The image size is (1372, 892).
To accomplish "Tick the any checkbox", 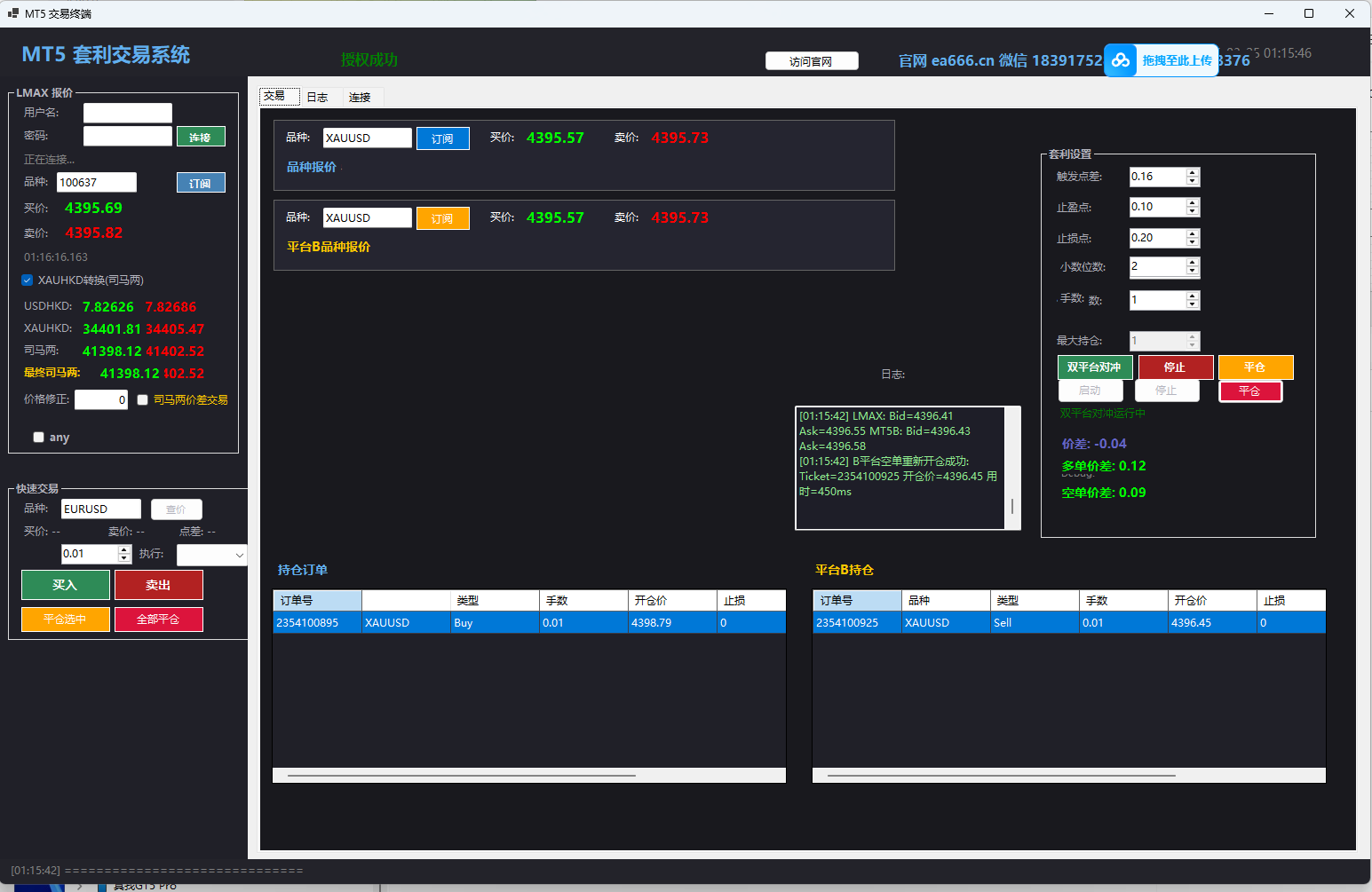I will pyautogui.click(x=38, y=438).
